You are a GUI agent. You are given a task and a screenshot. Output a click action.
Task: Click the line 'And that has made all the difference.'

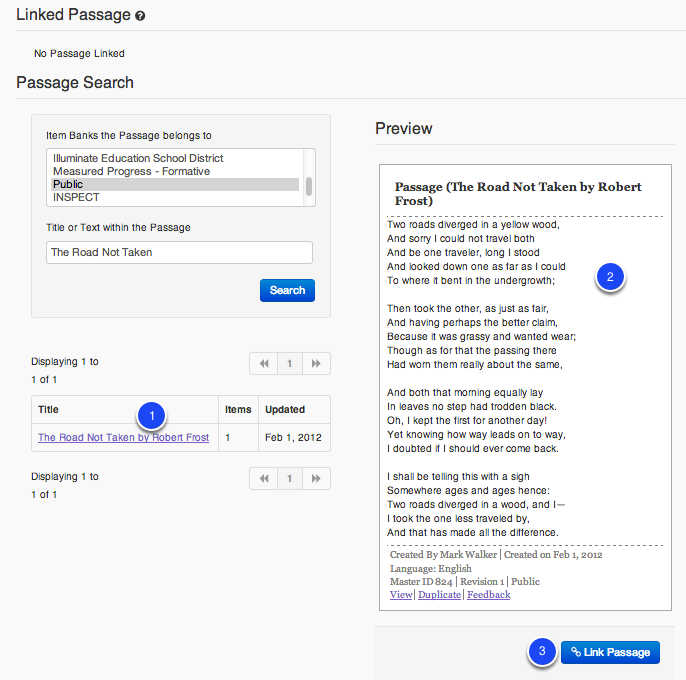point(472,533)
